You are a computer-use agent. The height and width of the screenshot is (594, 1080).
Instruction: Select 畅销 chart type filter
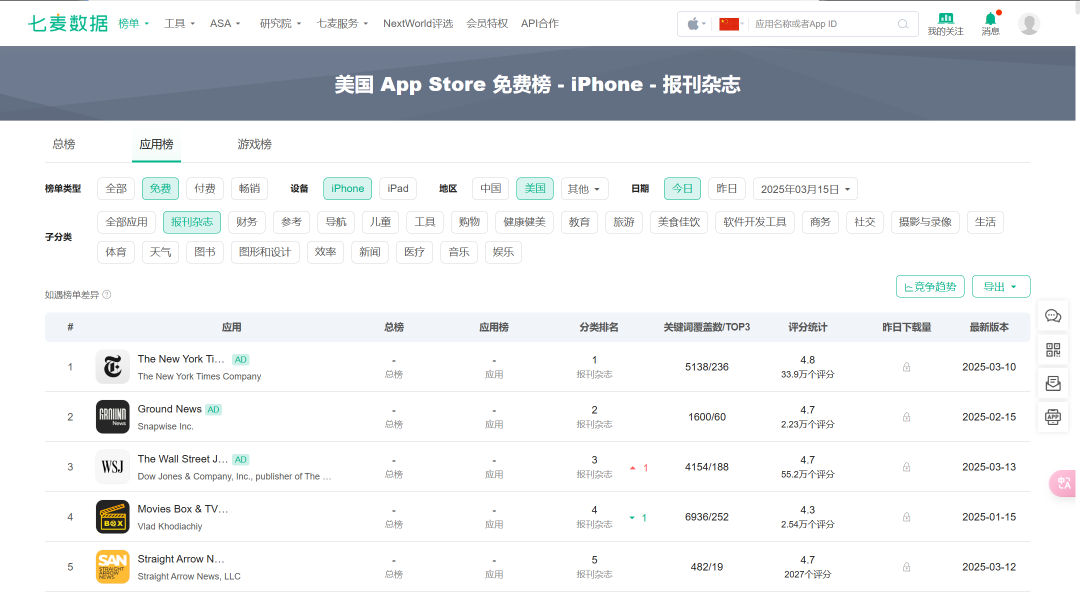tap(249, 189)
